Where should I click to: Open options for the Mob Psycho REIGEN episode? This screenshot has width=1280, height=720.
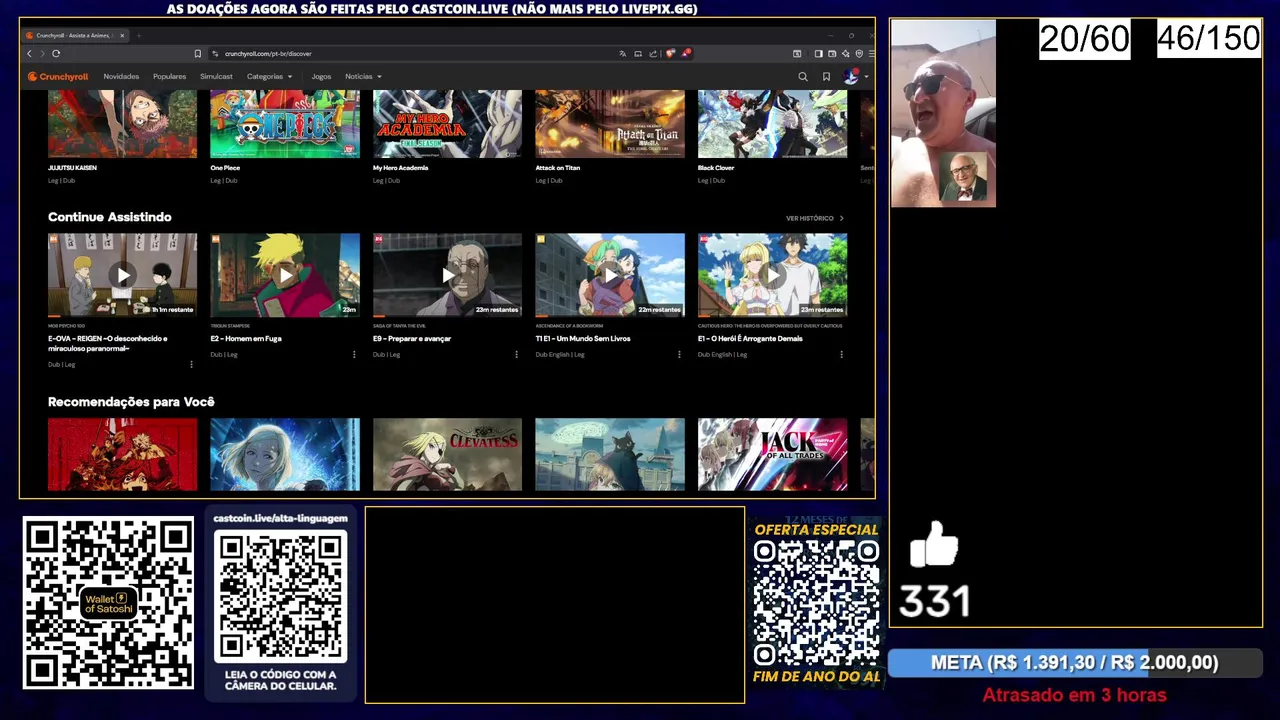[191, 364]
